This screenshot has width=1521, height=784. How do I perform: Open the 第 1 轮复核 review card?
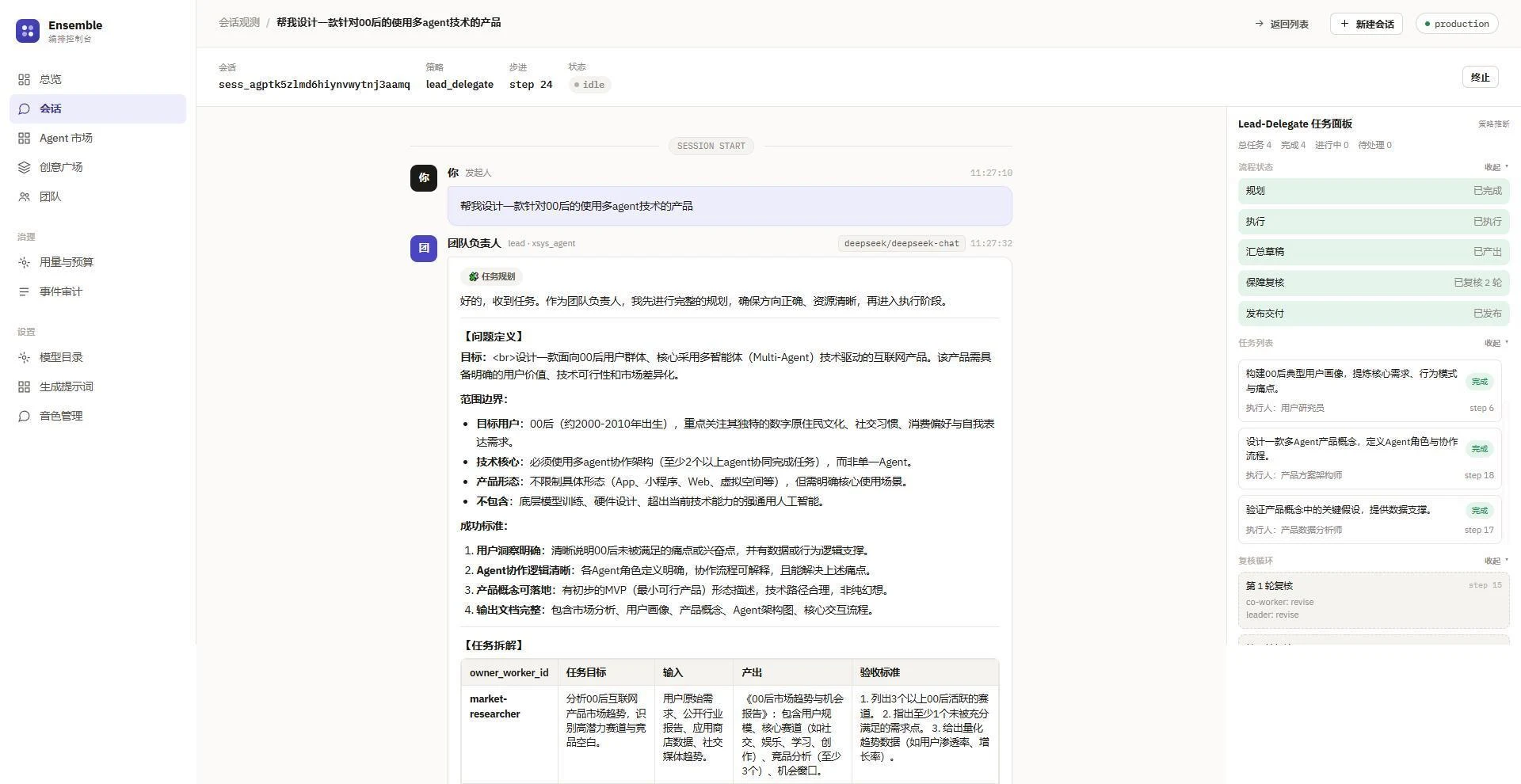[1374, 600]
